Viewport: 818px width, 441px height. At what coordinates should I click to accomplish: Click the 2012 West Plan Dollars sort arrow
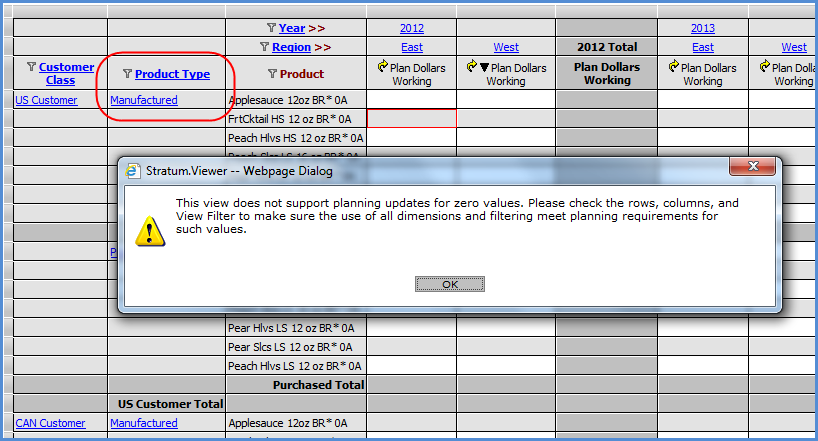484,67
